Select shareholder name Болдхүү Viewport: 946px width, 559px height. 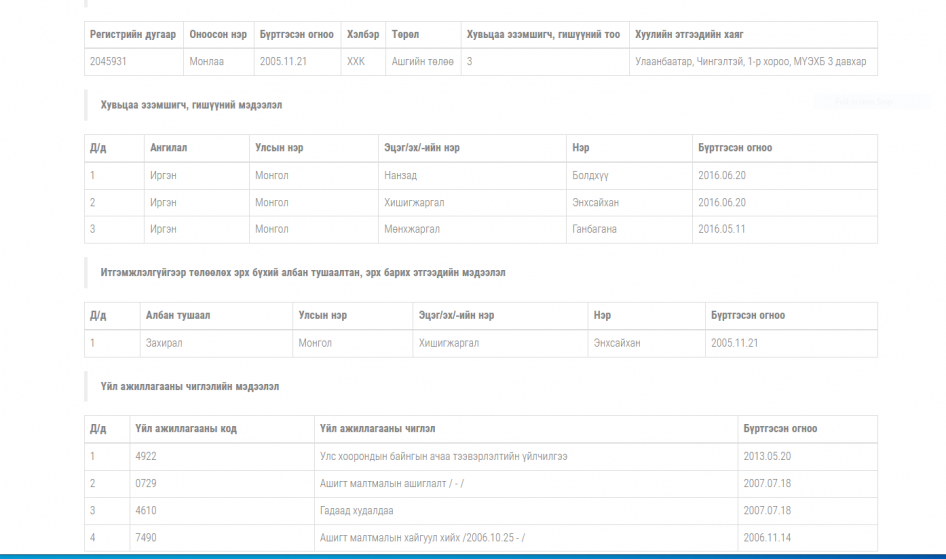click(590, 175)
